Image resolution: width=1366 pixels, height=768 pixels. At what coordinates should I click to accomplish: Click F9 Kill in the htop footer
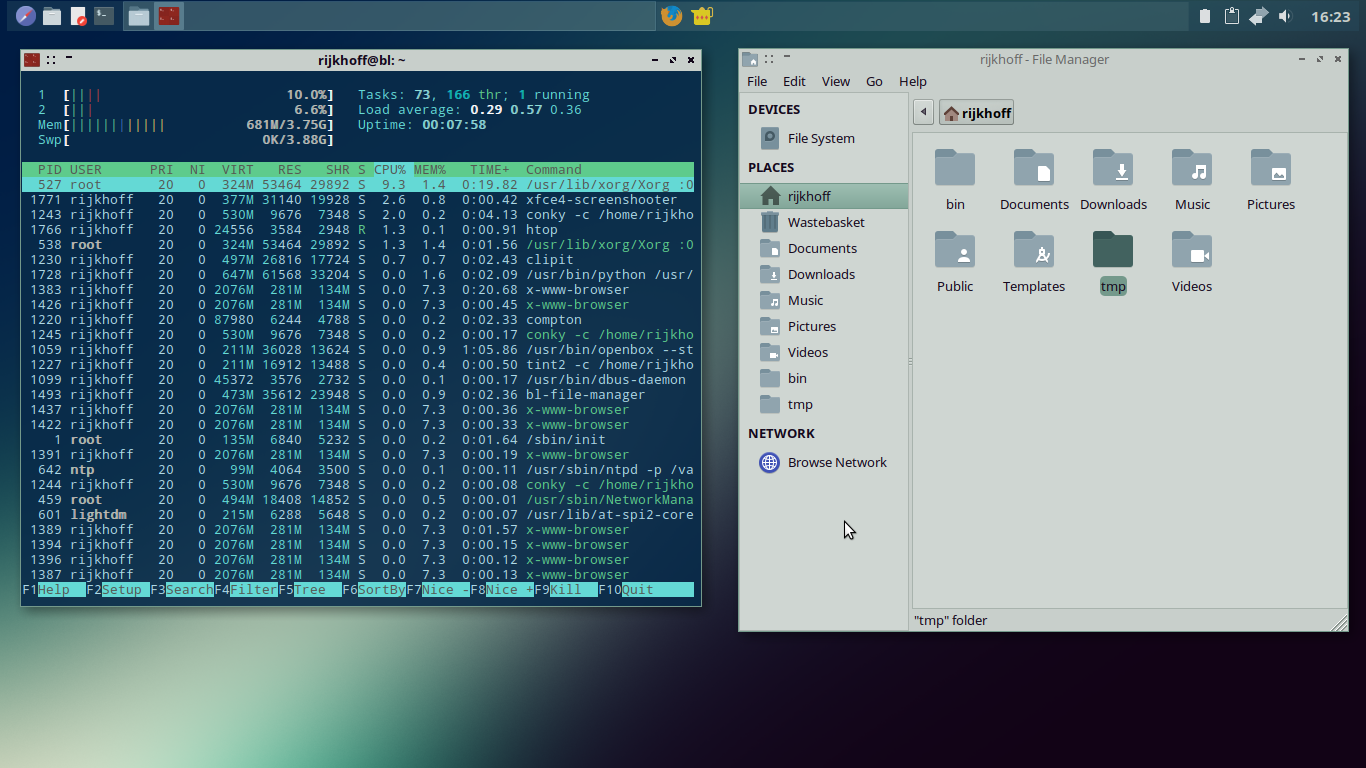point(566,590)
